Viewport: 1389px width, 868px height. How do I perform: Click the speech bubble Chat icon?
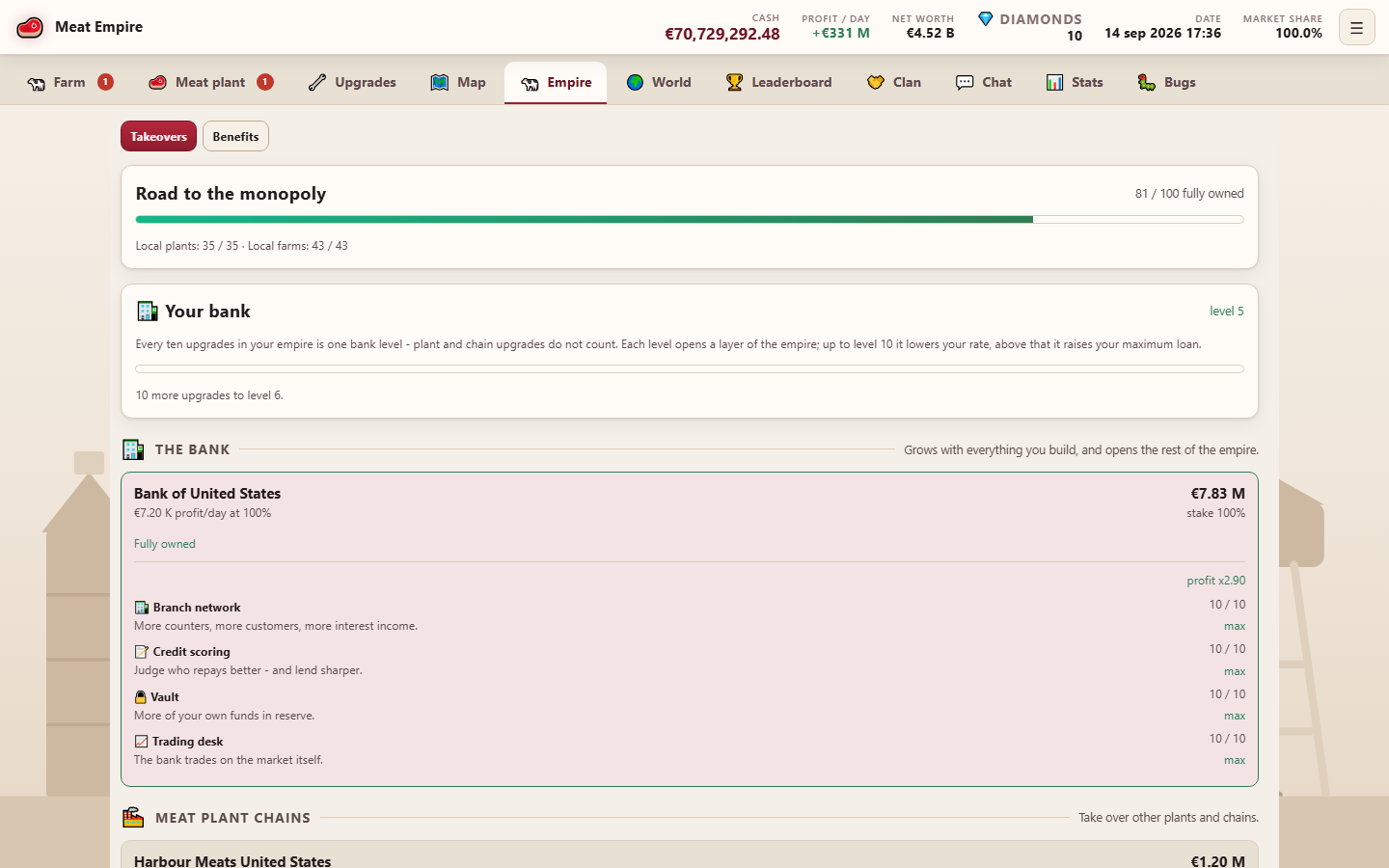click(965, 83)
